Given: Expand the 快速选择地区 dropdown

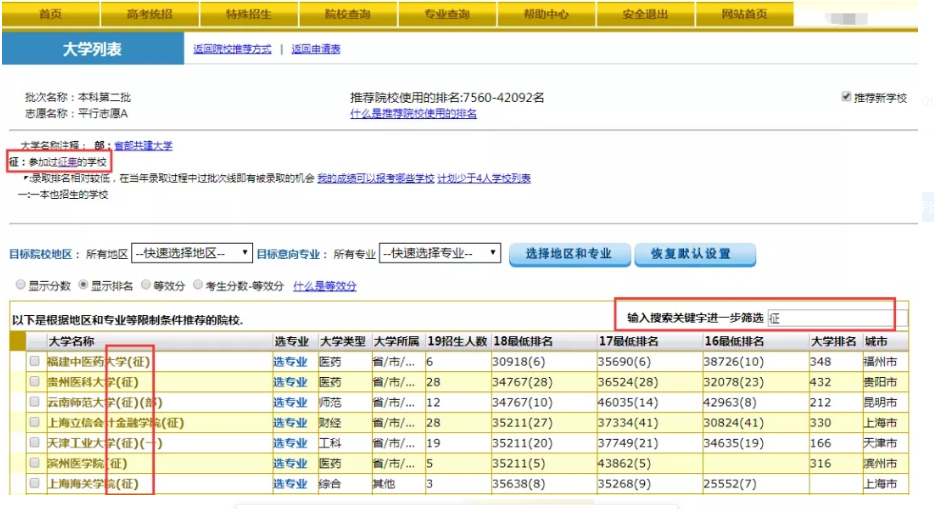Looking at the screenshot, I should tap(192, 253).
